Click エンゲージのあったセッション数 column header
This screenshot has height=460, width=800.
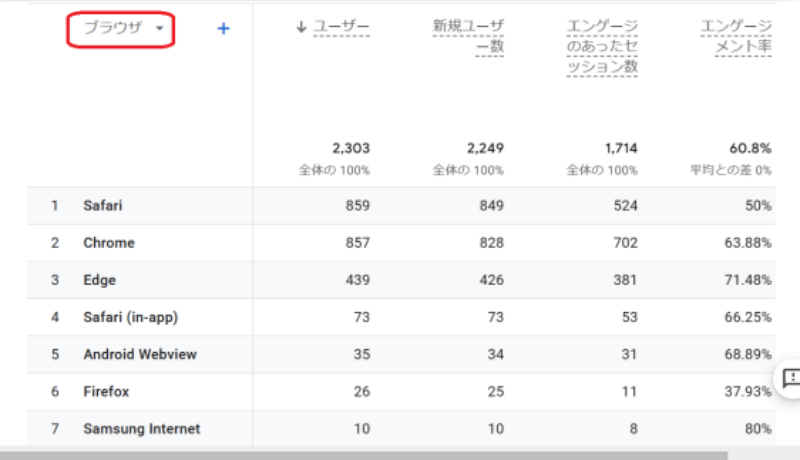pyautogui.click(x=602, y=46)
